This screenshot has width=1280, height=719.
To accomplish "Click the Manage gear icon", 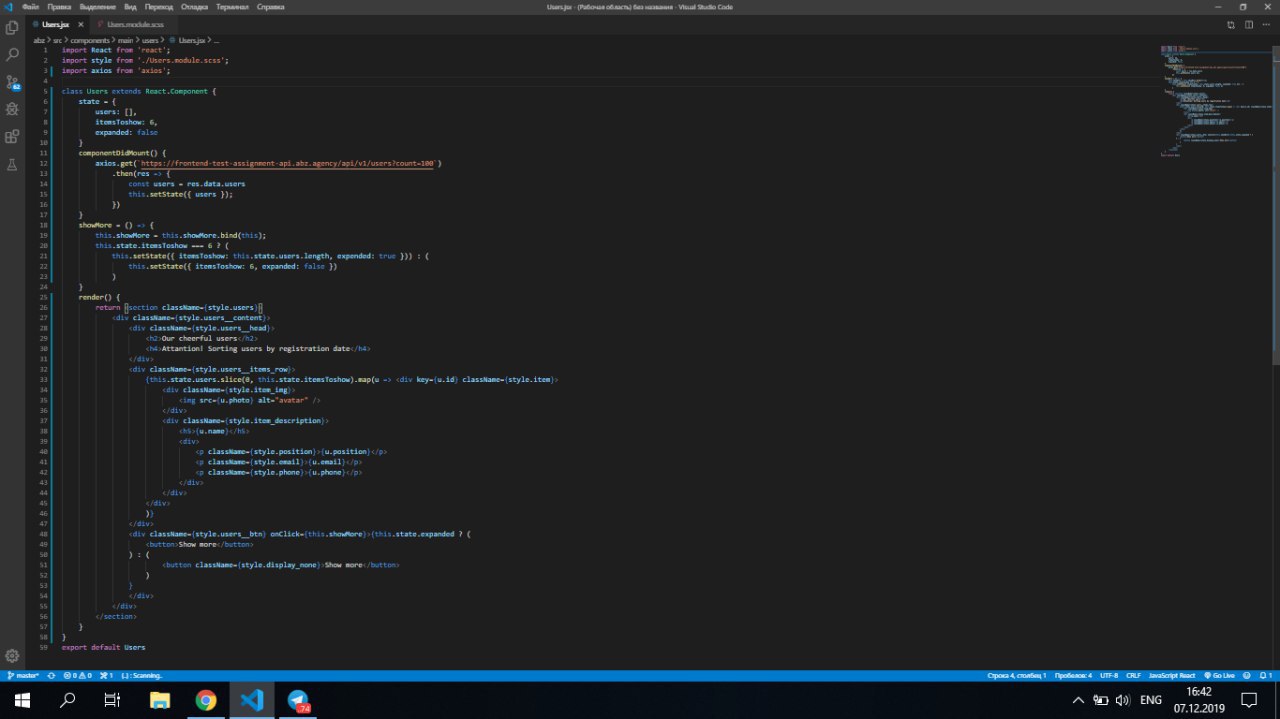I will [12, 656].
